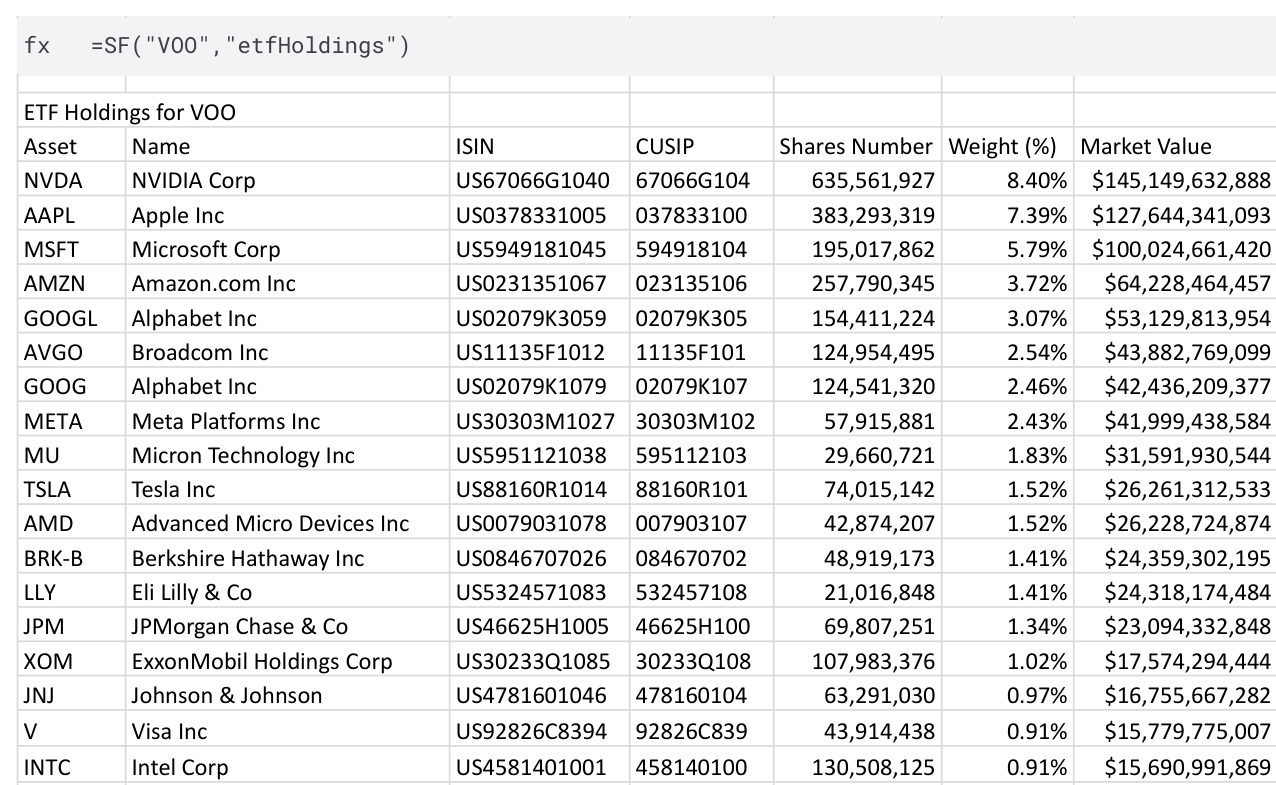This screenshot has width=1276, height=785.
Task: Select ISIN cell US67066G1040
Action: click(x=540, y=180)
